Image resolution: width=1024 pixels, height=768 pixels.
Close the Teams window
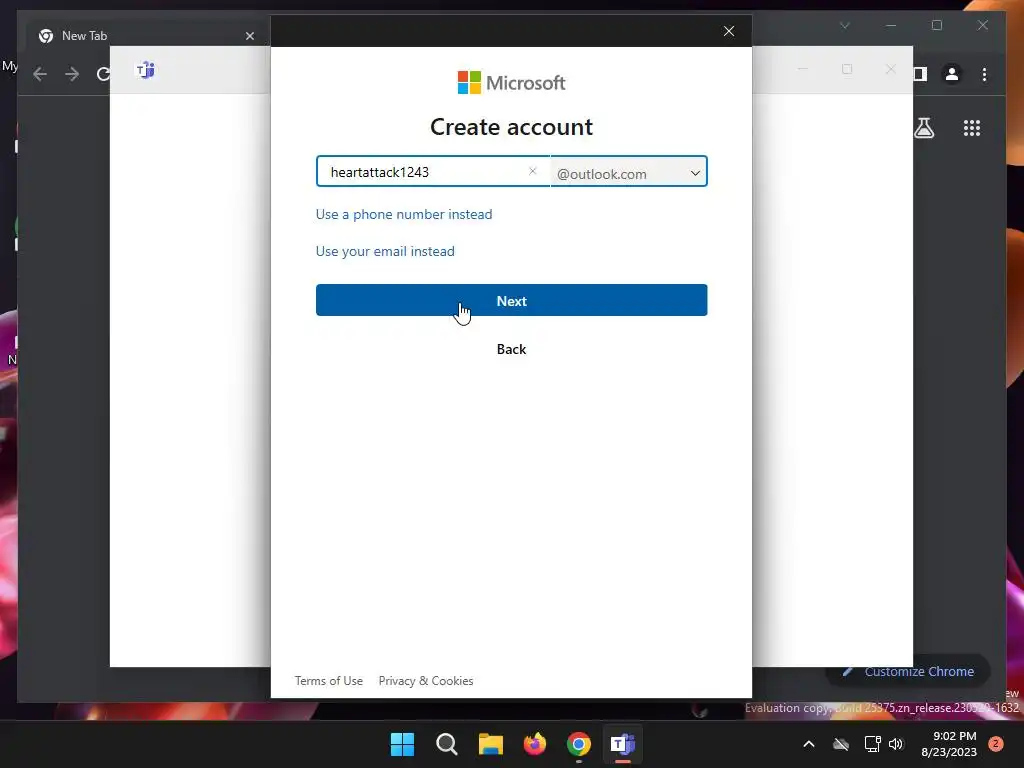click(x=891, y=69)
